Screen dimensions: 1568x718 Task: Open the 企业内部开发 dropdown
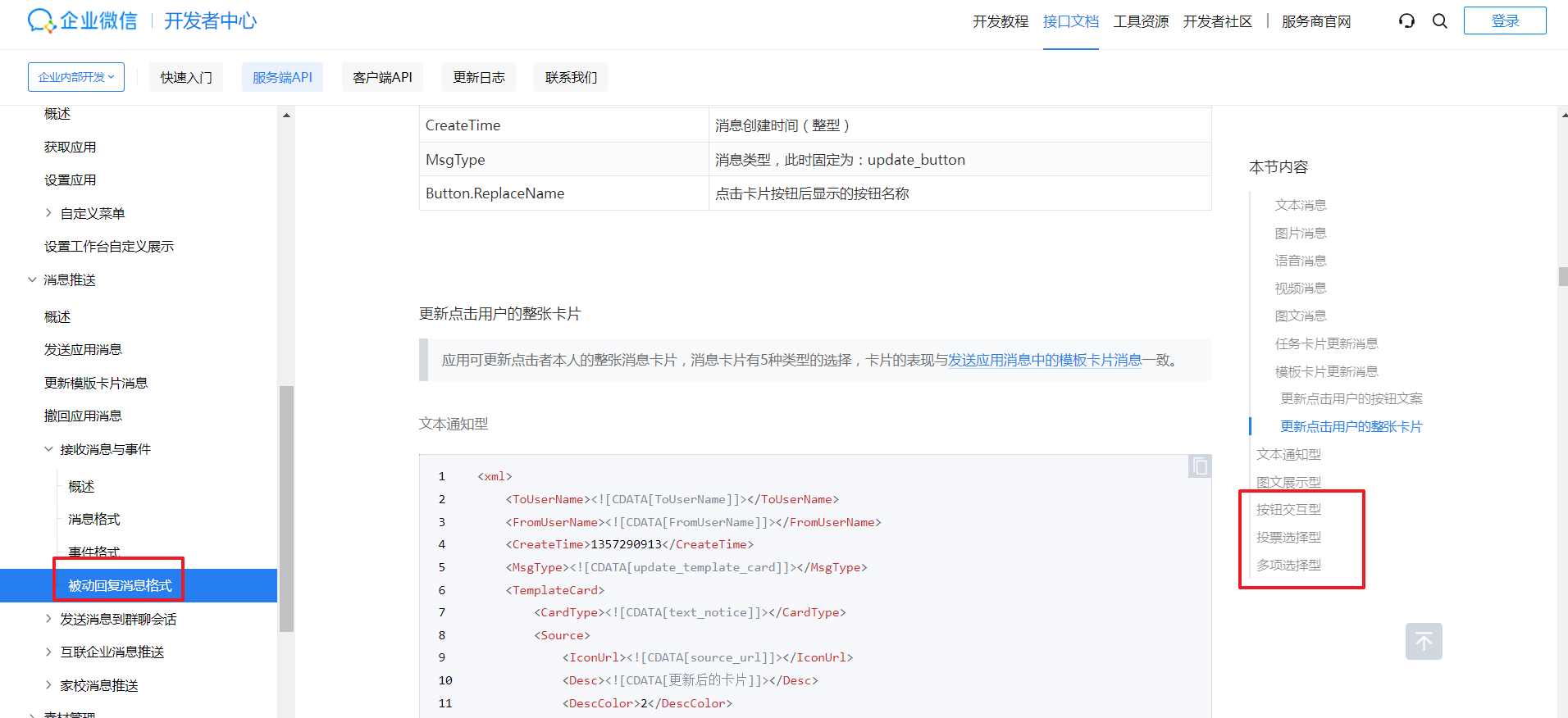pos(76,77)
